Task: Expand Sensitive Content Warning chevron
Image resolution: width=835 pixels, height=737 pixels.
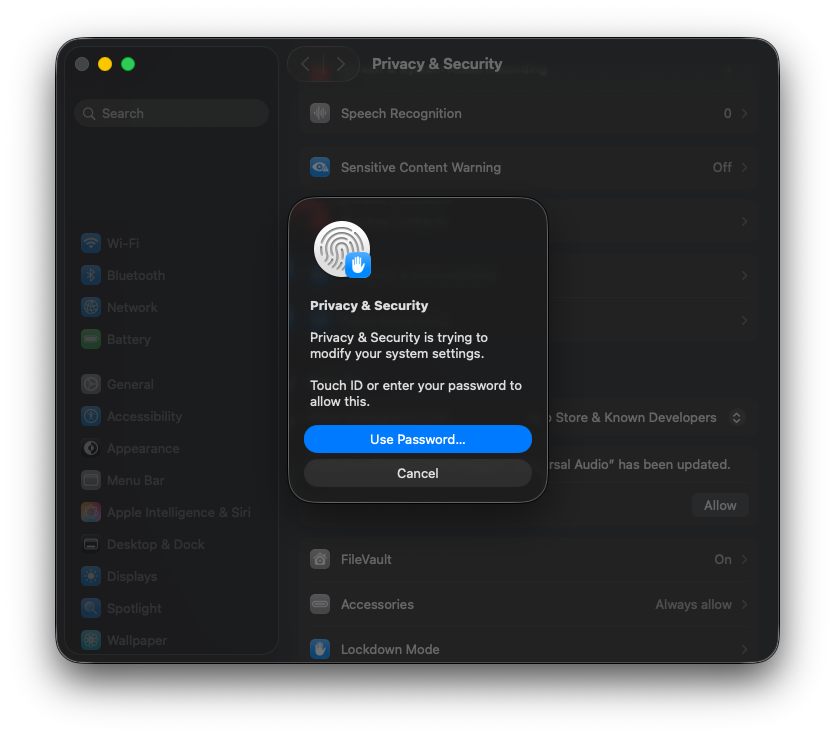Action: pos(744,167)
